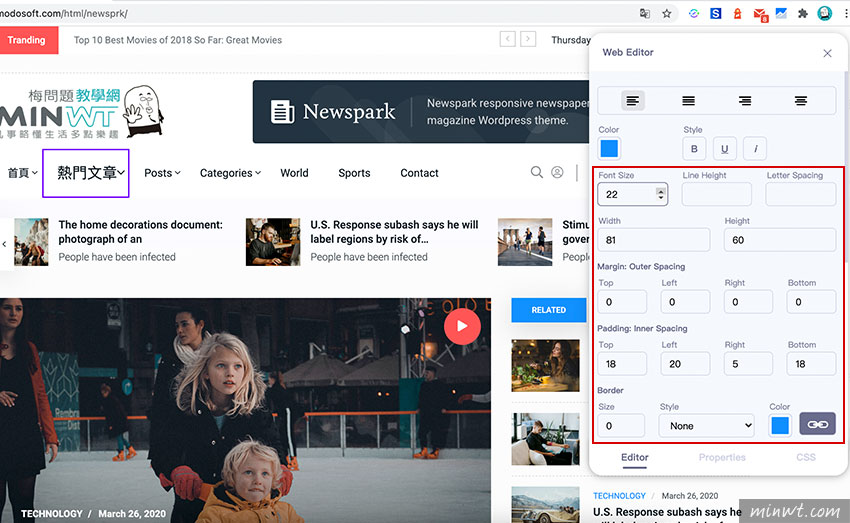The width and height of the screenshot is (850, 523).
Task: Switch to the Editor tab
Action: 635,457
